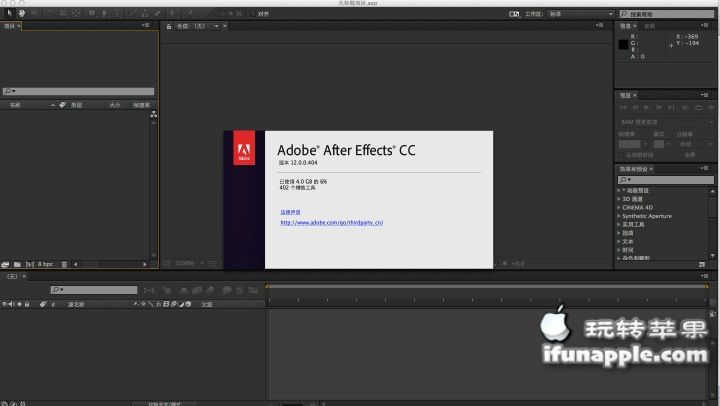Open the timeline Graph Editor icon
The image size is (720, 406).
[x=253, y=290]
